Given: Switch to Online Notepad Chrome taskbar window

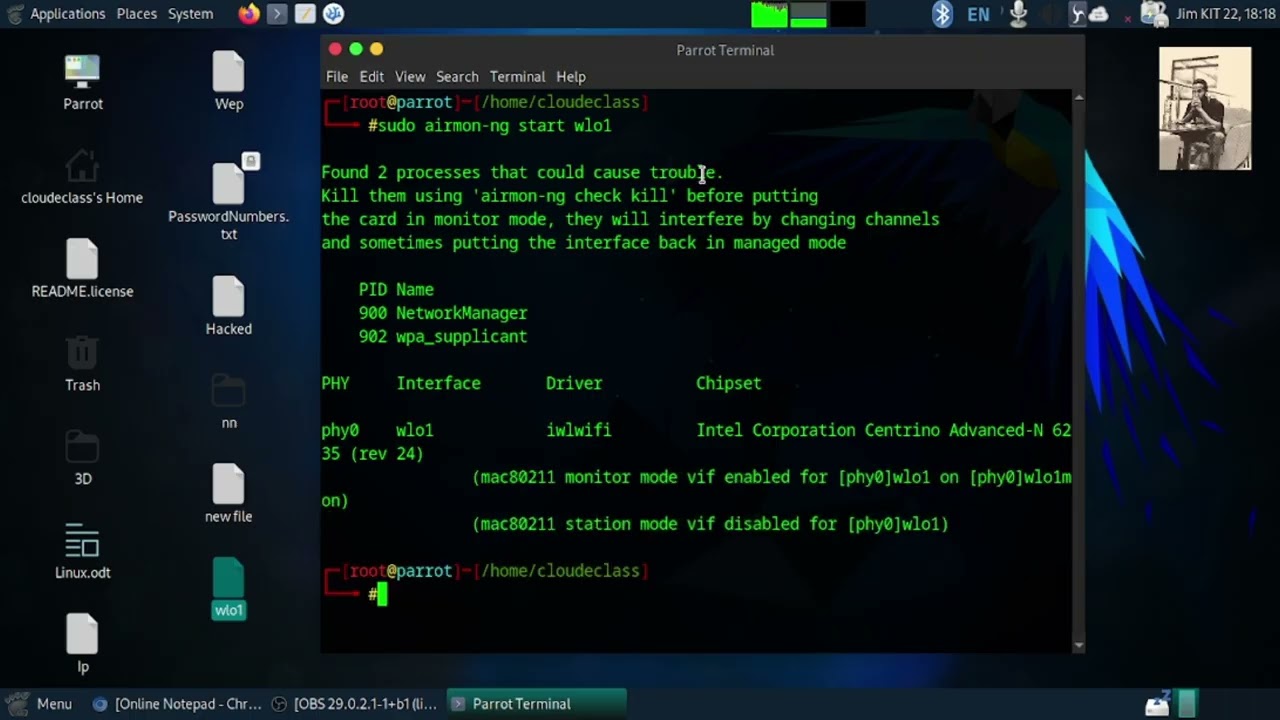Looking at the screenshot, I should 177,704.
